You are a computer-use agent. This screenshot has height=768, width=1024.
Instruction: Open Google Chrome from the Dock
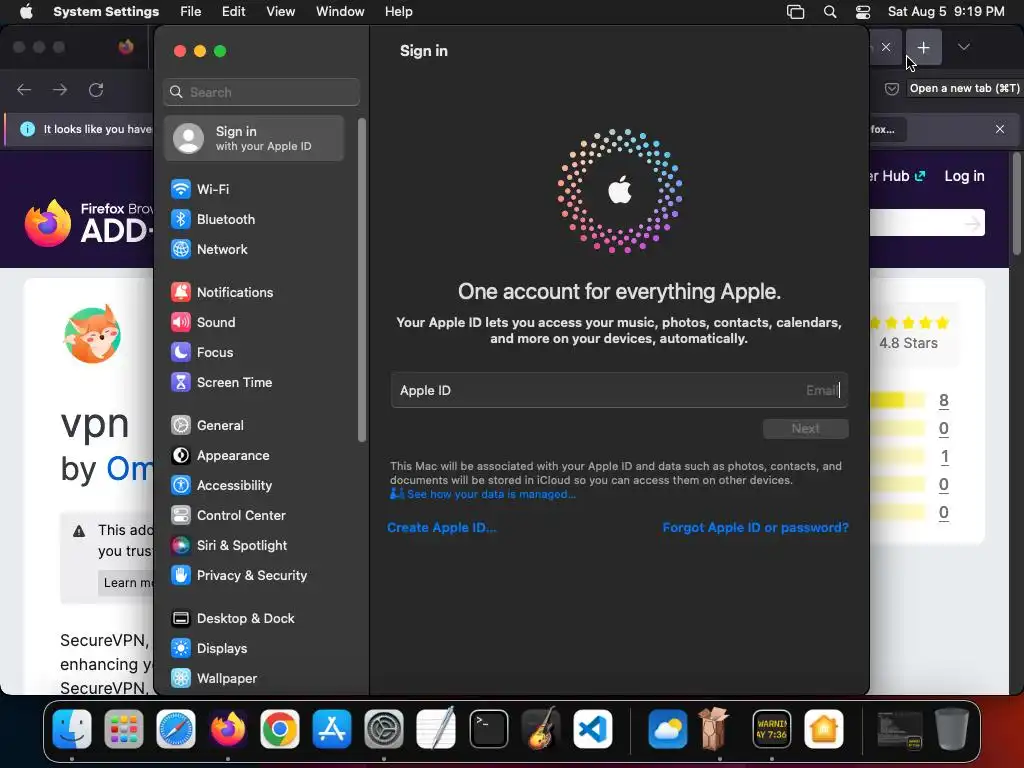click(x=280, y=729)
